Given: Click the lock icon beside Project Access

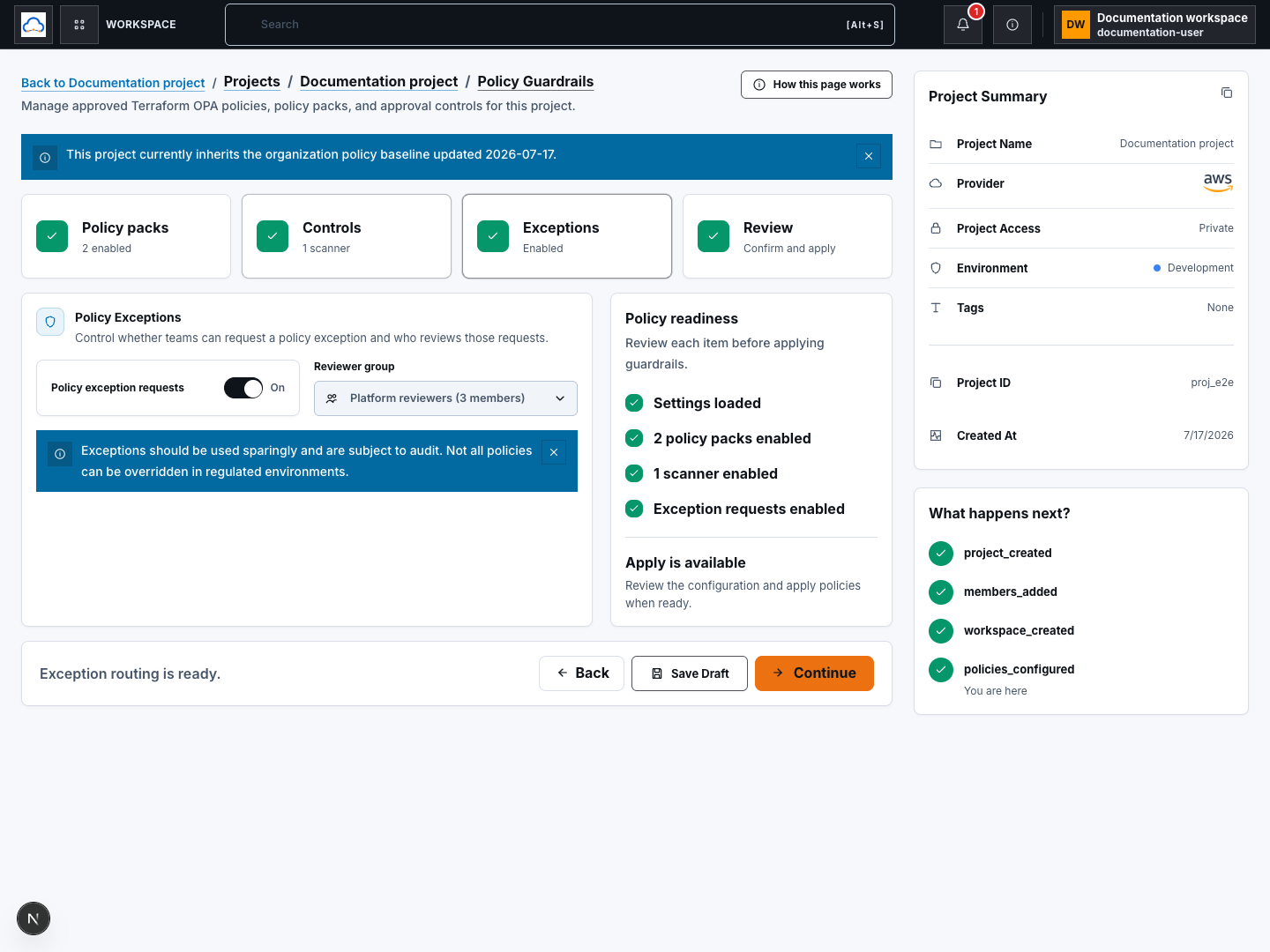Looking at the screenshot, I should tap(936, 228).
